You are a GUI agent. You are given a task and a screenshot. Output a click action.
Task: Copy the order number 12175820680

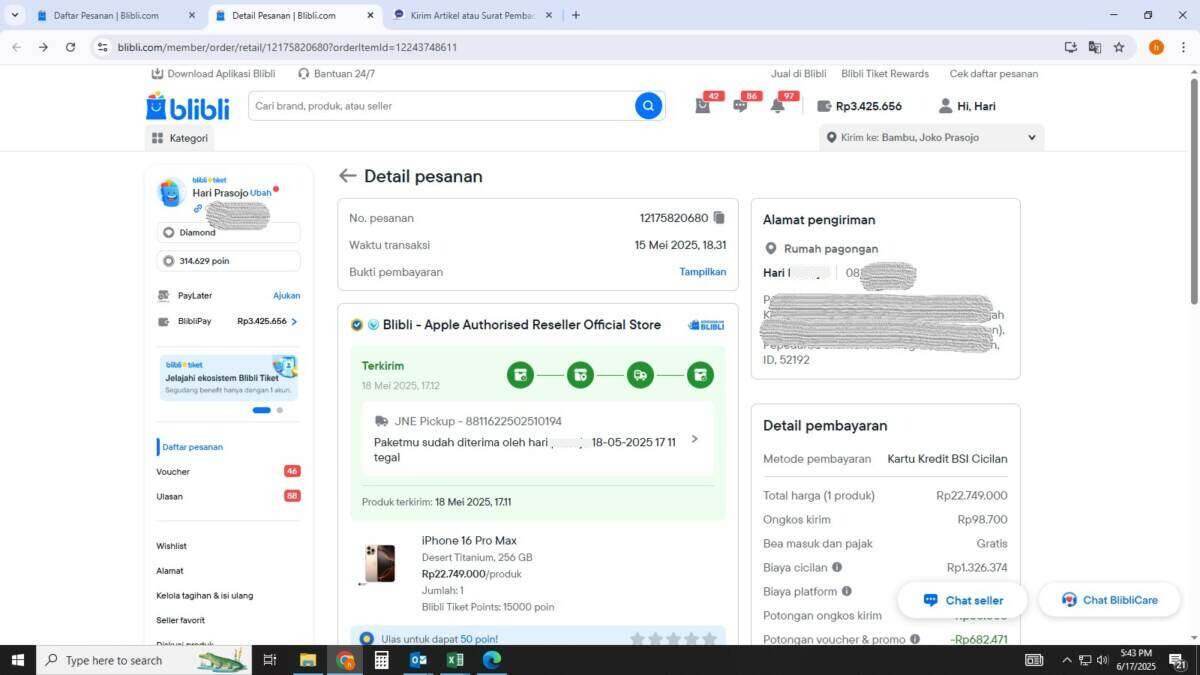click(x=719, y=218)
